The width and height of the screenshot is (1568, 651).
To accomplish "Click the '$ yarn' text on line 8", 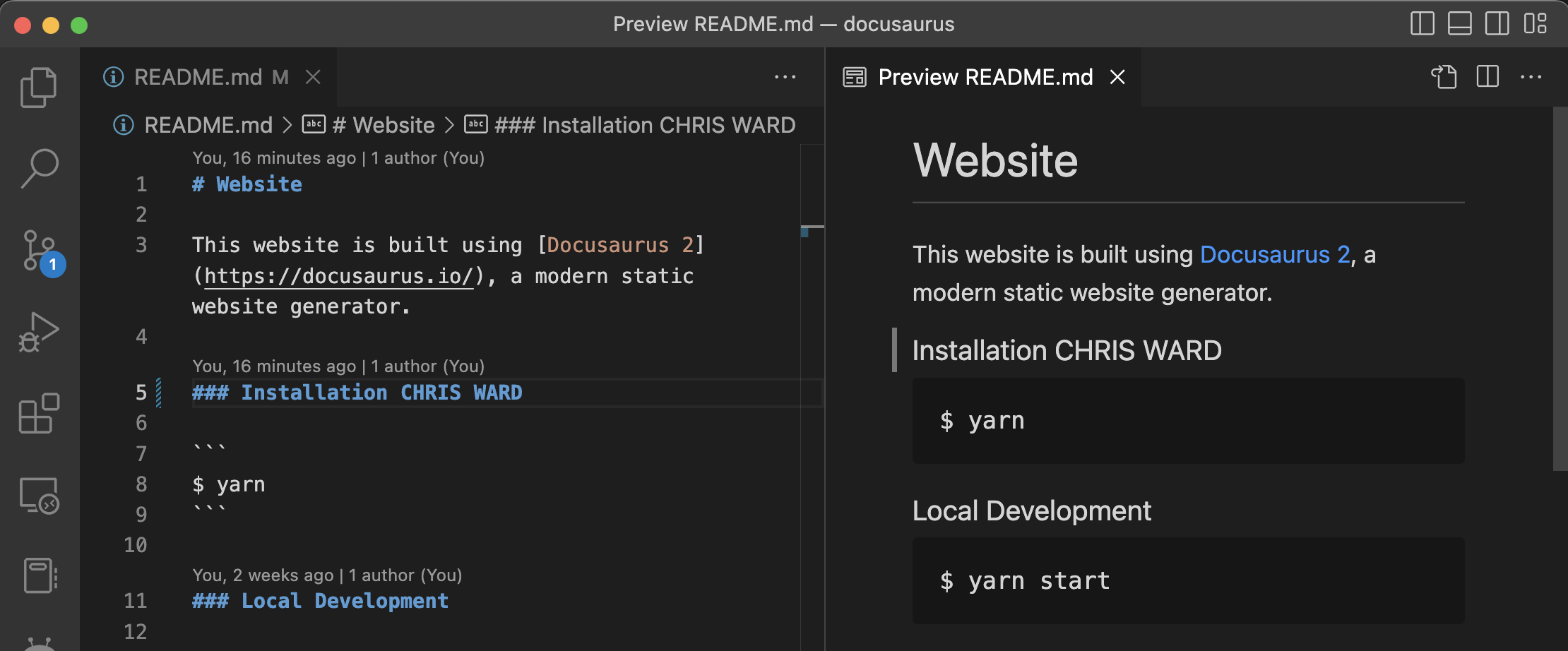I will (x=229, y=484).
